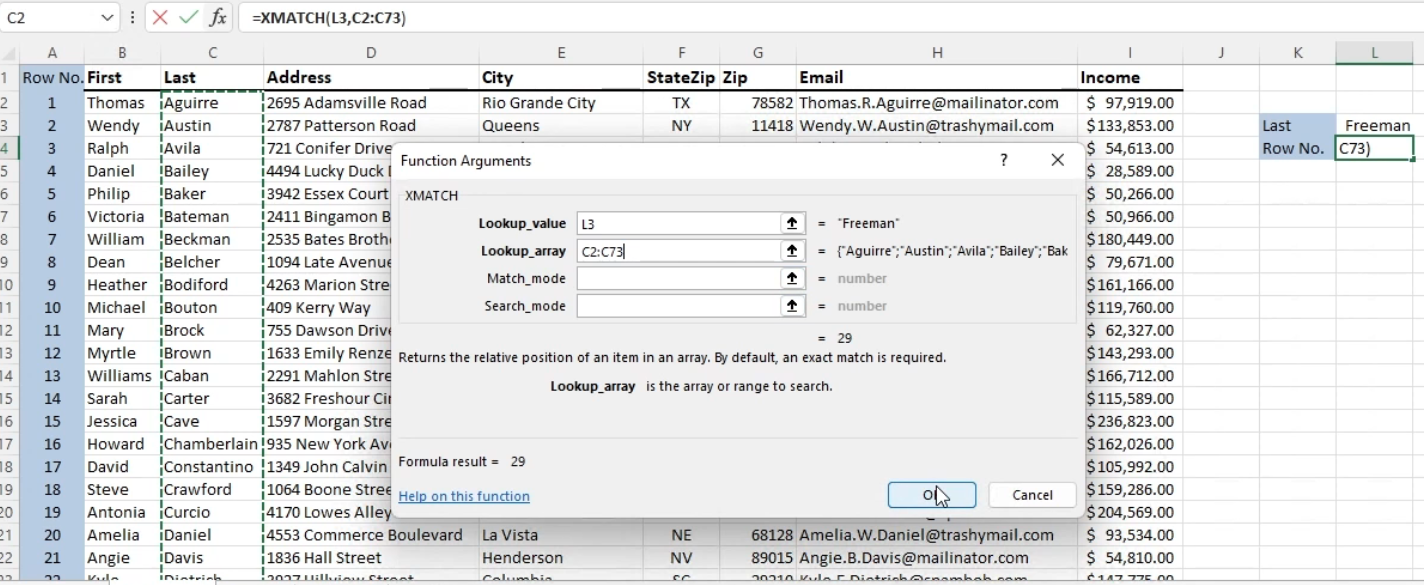
Task: Select column E header
Action: [x=561, y=53]
